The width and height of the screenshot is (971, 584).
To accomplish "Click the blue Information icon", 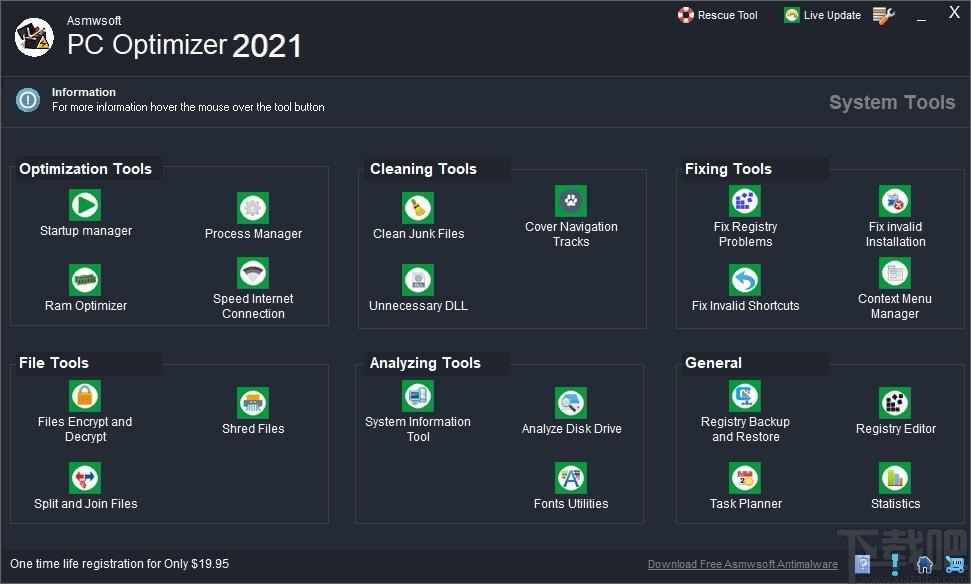I will 28,100.
